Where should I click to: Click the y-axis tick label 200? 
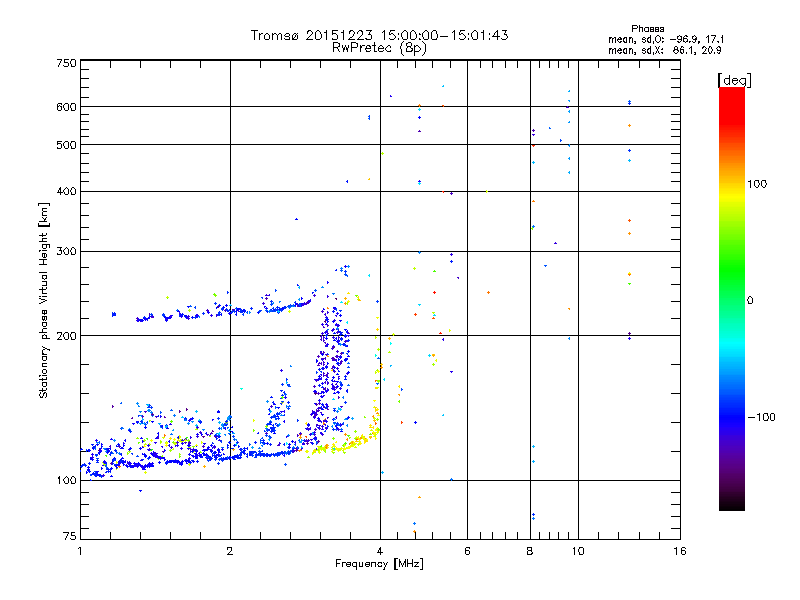point(66,336)
